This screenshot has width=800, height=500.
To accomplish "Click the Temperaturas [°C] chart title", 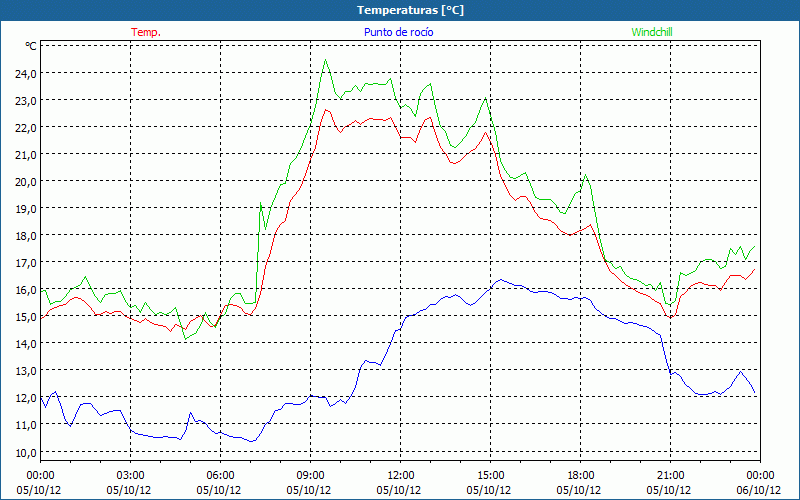I will tap(410, 10).
